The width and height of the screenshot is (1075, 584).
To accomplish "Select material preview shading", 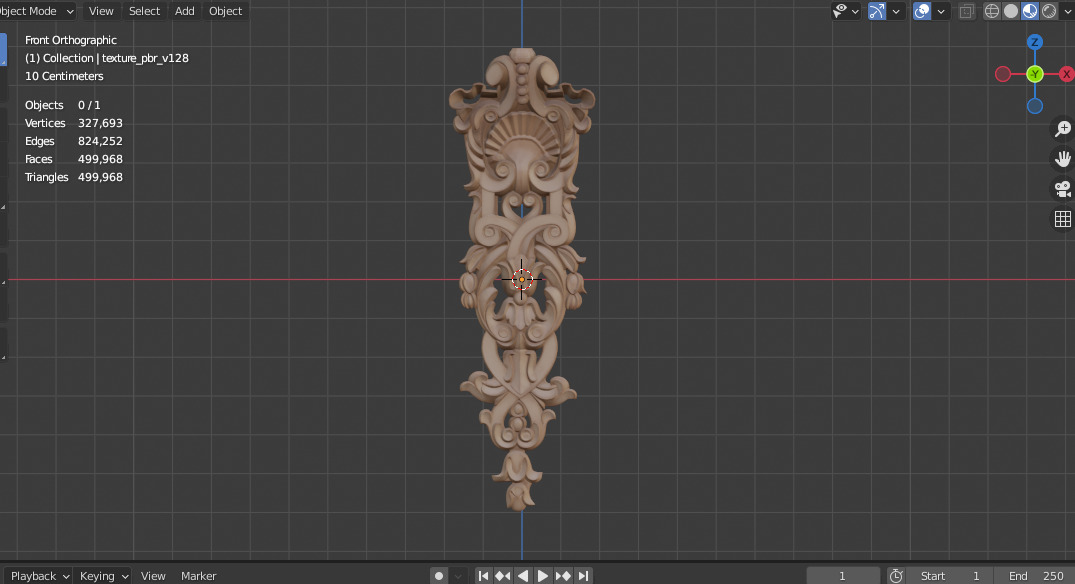I will 1030,11.
